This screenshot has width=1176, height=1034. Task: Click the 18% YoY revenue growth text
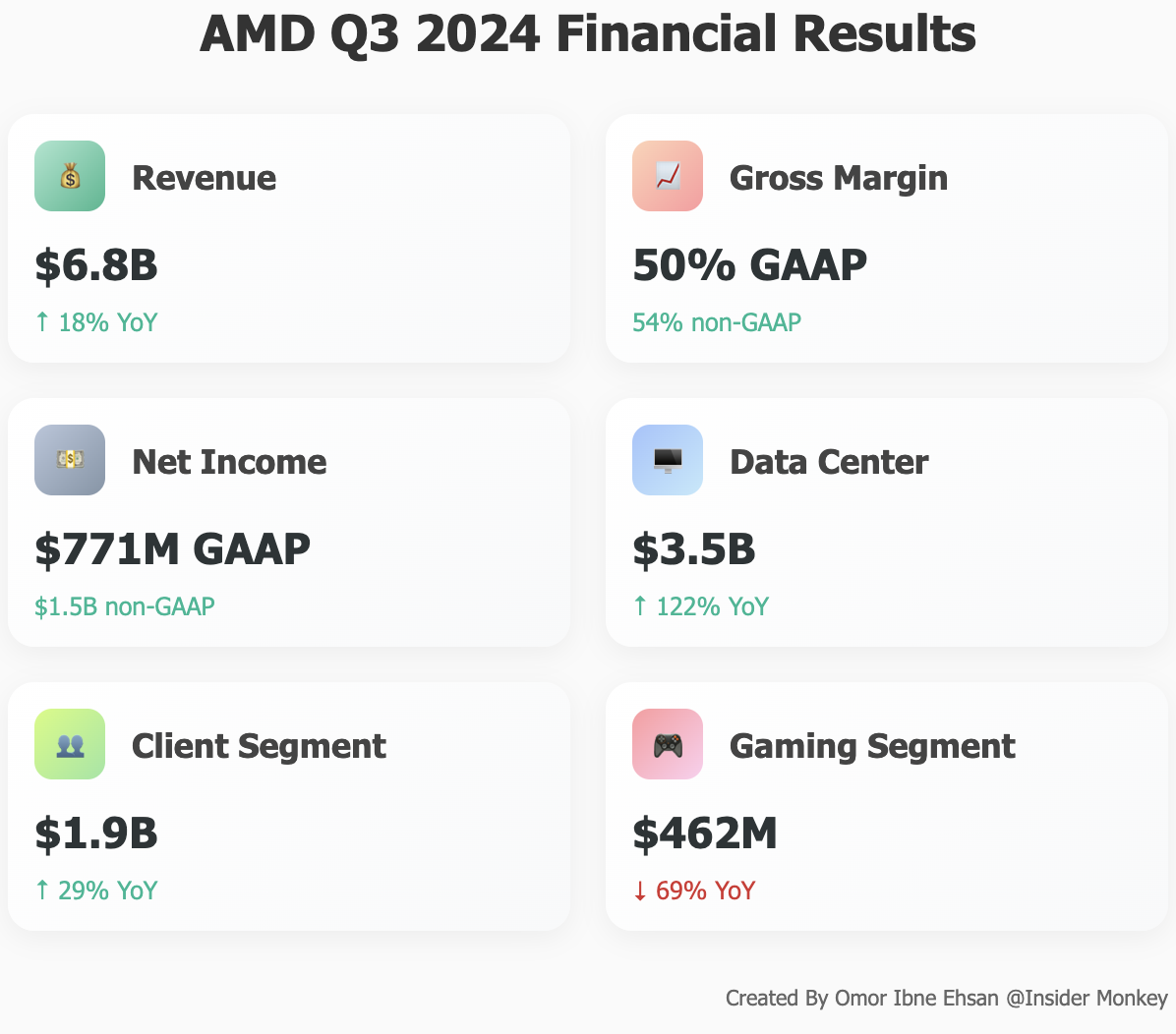pyautogui.click(x=96, y=322)
